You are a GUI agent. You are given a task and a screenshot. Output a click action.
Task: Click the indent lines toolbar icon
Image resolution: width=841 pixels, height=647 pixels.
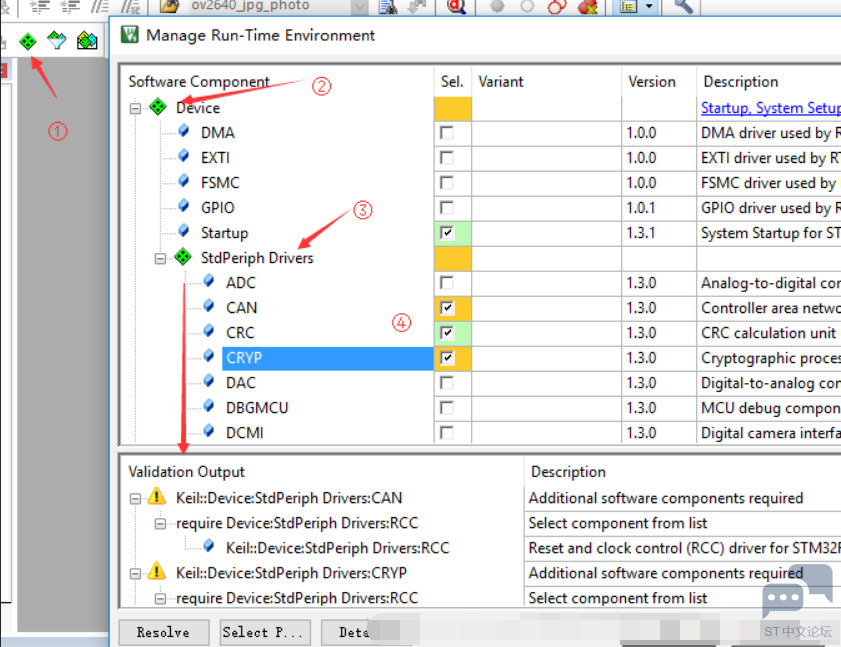tap(40, 6)
